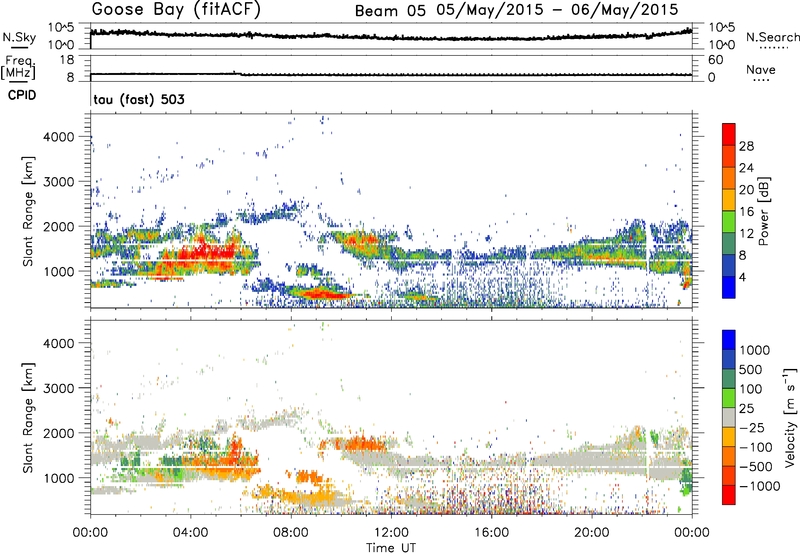The width and height of the screenshot is (800, 554).
Task: Click the noise sky trace line in the top panel
Action: click(391, 36)
